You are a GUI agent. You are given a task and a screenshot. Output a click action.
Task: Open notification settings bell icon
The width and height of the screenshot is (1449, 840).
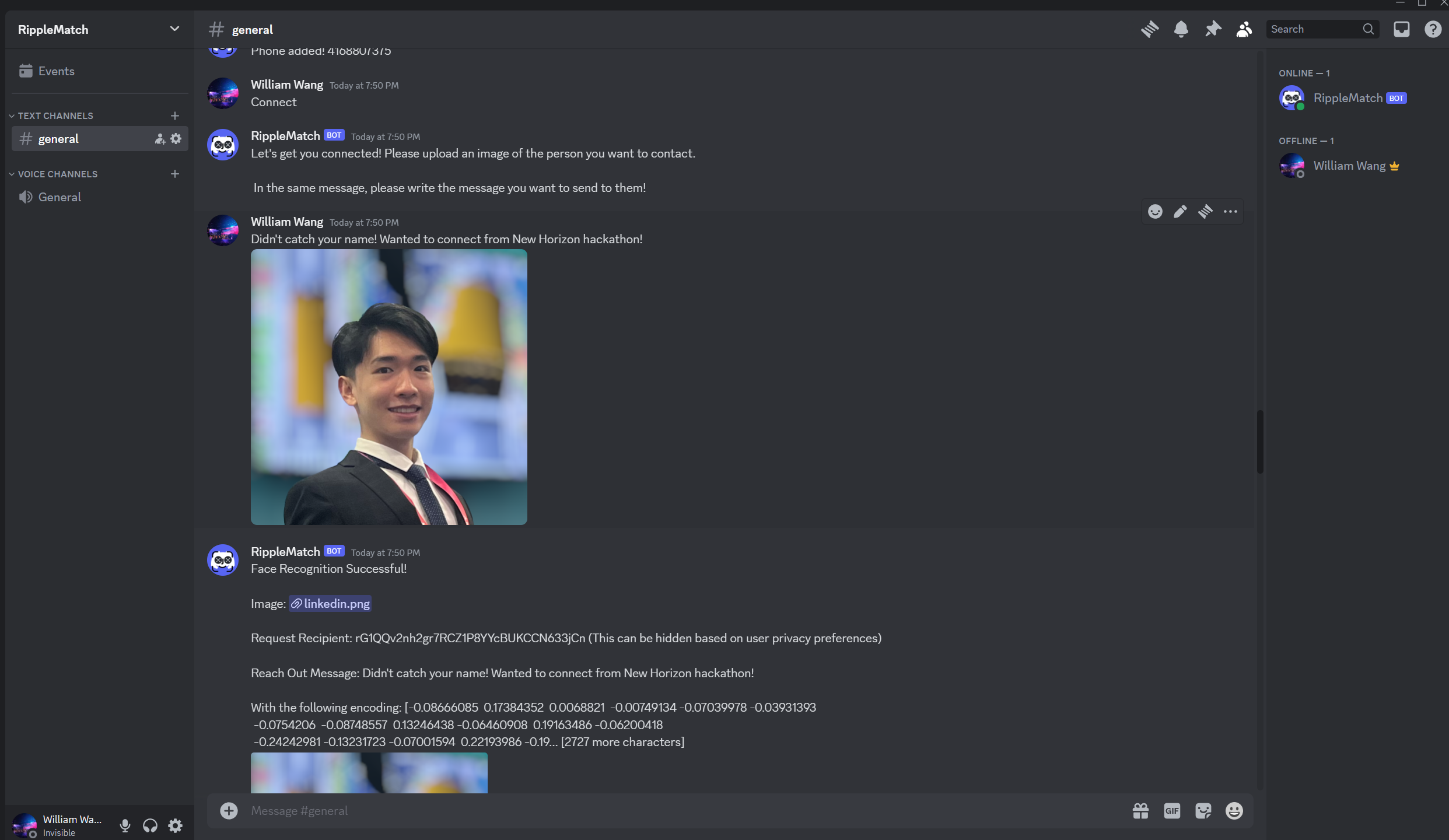[1181, 29]
